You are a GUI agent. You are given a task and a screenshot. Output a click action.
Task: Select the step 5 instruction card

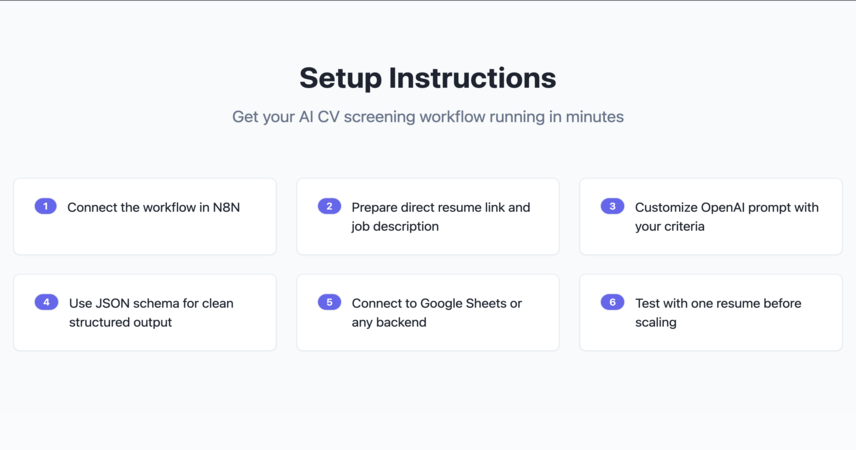427,312
